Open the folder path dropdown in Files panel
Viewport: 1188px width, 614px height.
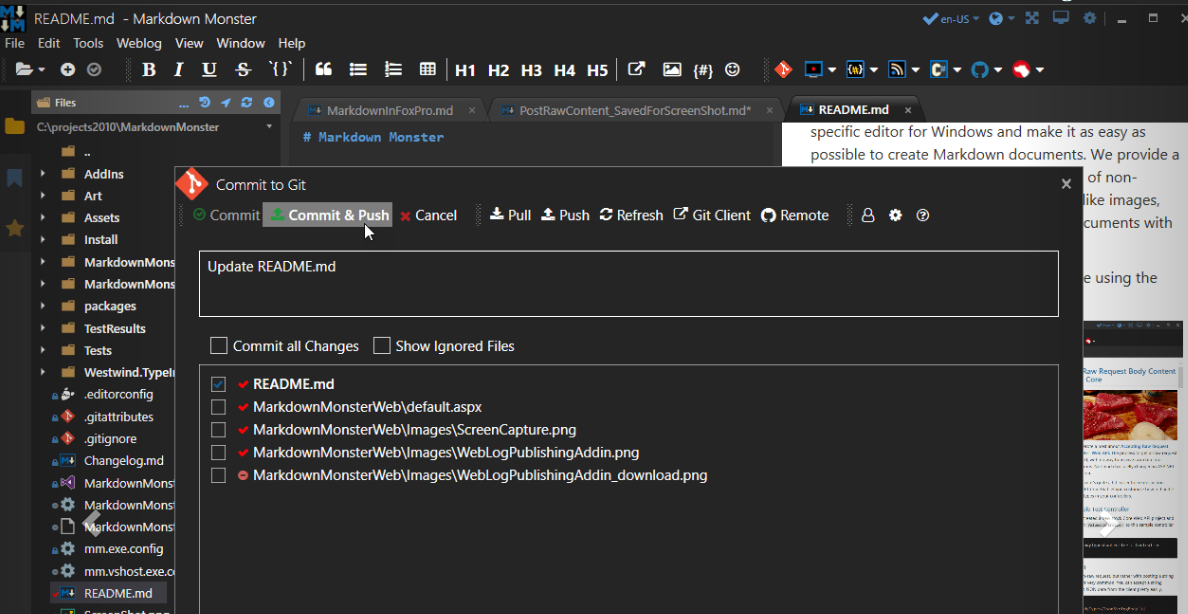click(x=269, y=127)
